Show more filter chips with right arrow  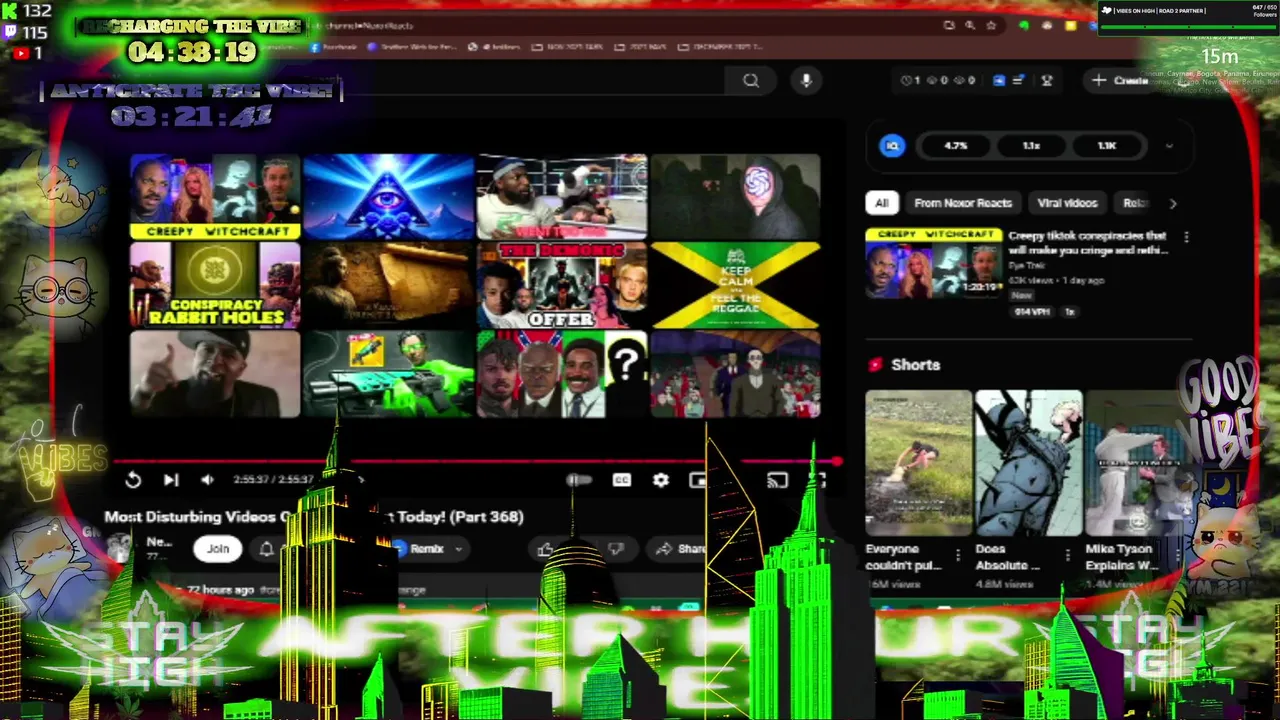point(1173,203)
